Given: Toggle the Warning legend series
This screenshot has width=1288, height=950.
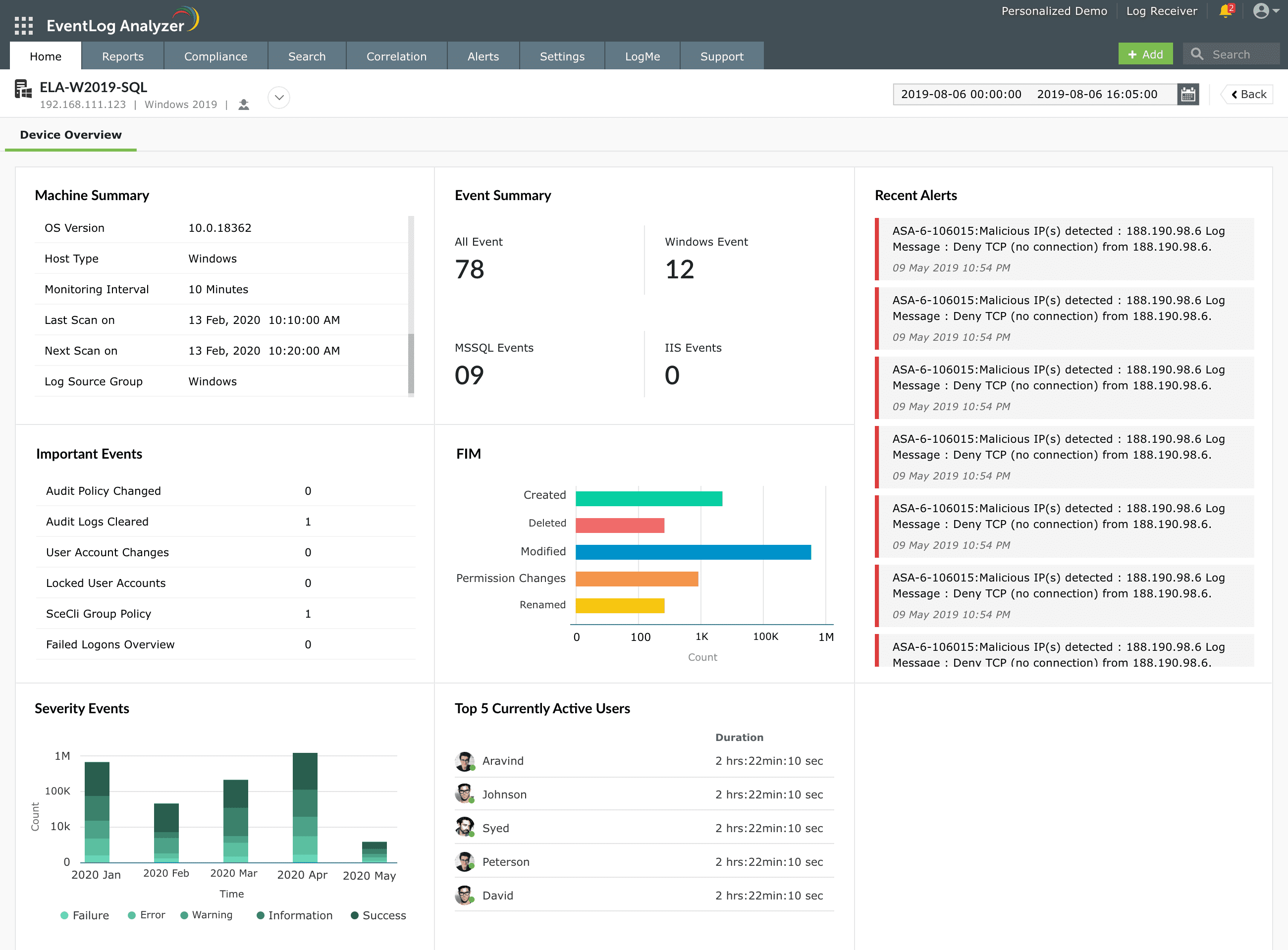Looking at the screenshot, I should [x=206, y=915].
